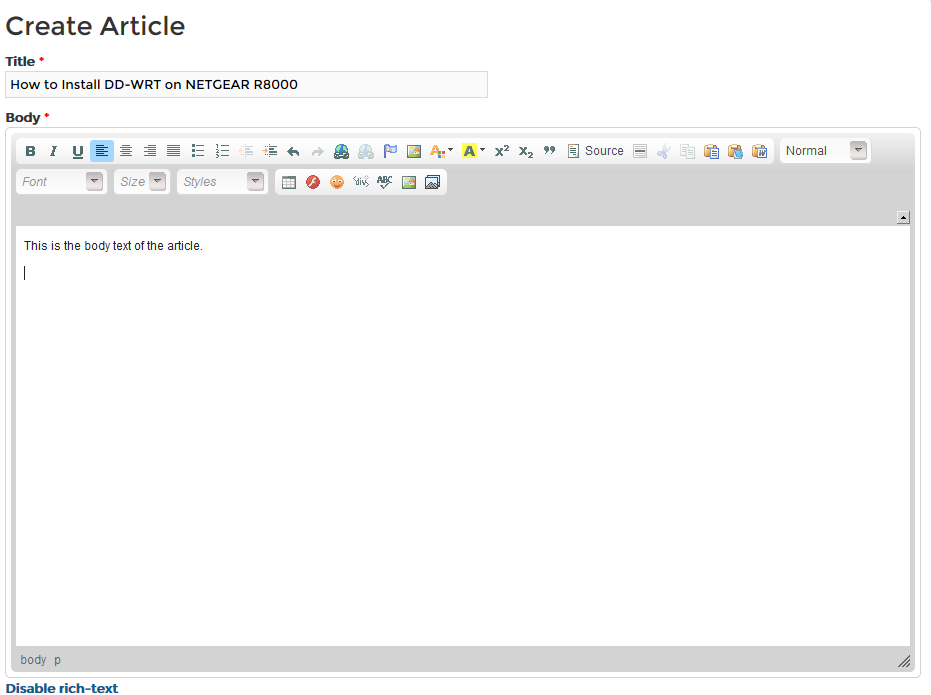Image resolution: width=931 pixels, height=695 pixels.
Task: Toggle bold formatting
Action: (30, 151)
